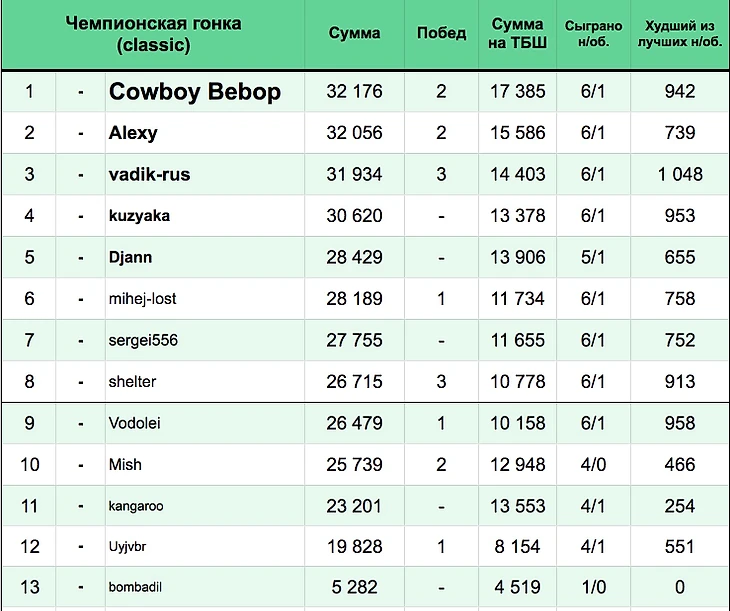Click the Чемпионская гонка (classic) title header

tap(153, 34)
